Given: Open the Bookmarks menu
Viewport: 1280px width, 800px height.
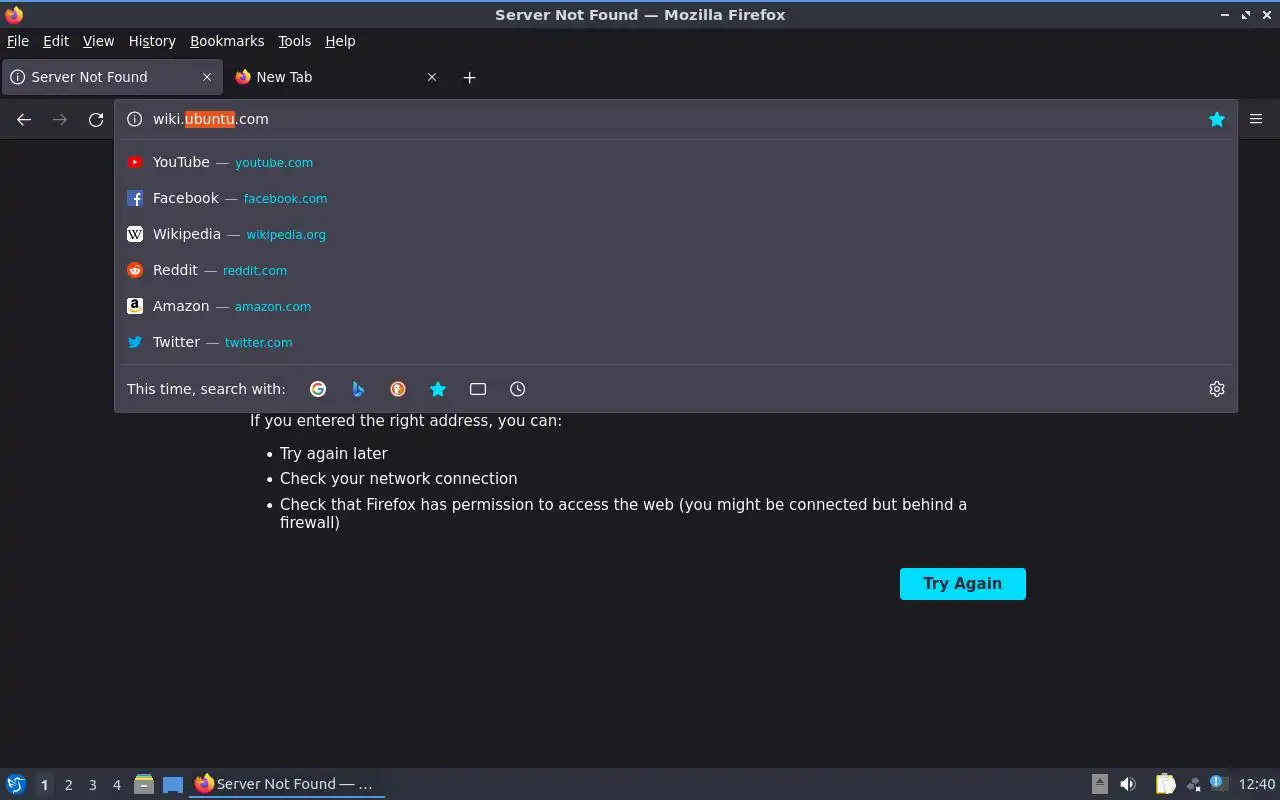Looking at the screenshot, I should pyautogui.click(x=227, y=41).
